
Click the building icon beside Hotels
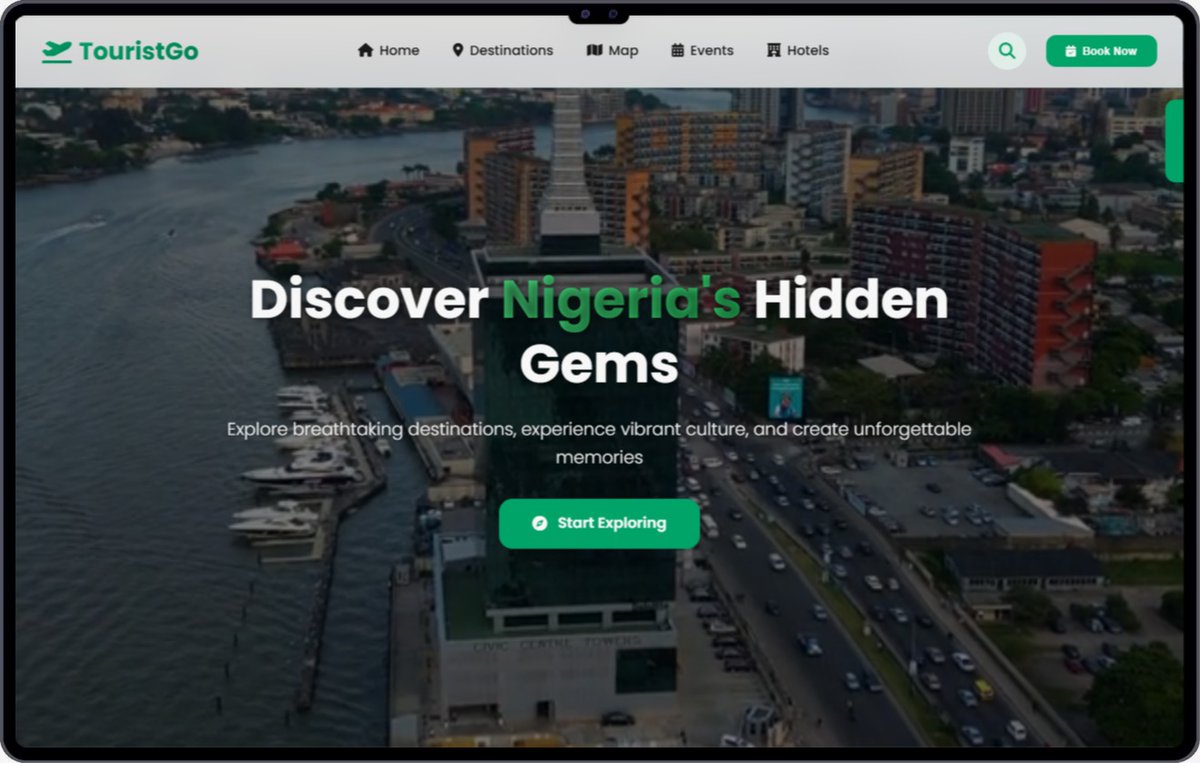(772, 50)
